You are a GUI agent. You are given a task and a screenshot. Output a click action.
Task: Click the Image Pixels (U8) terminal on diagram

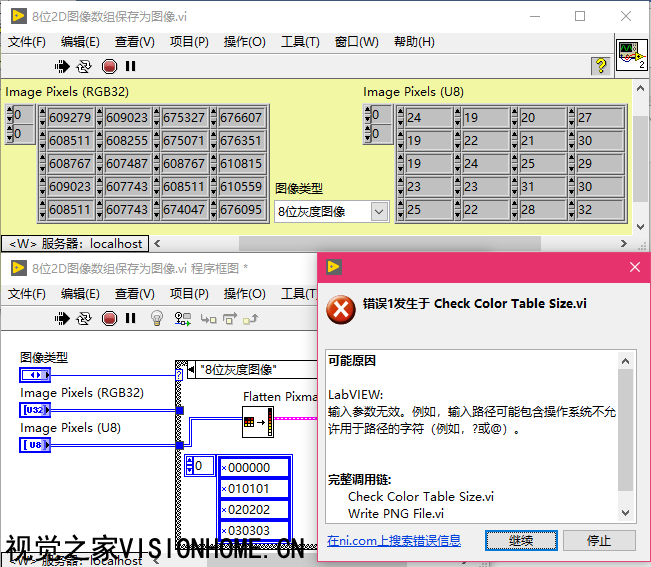pos(34,444)
